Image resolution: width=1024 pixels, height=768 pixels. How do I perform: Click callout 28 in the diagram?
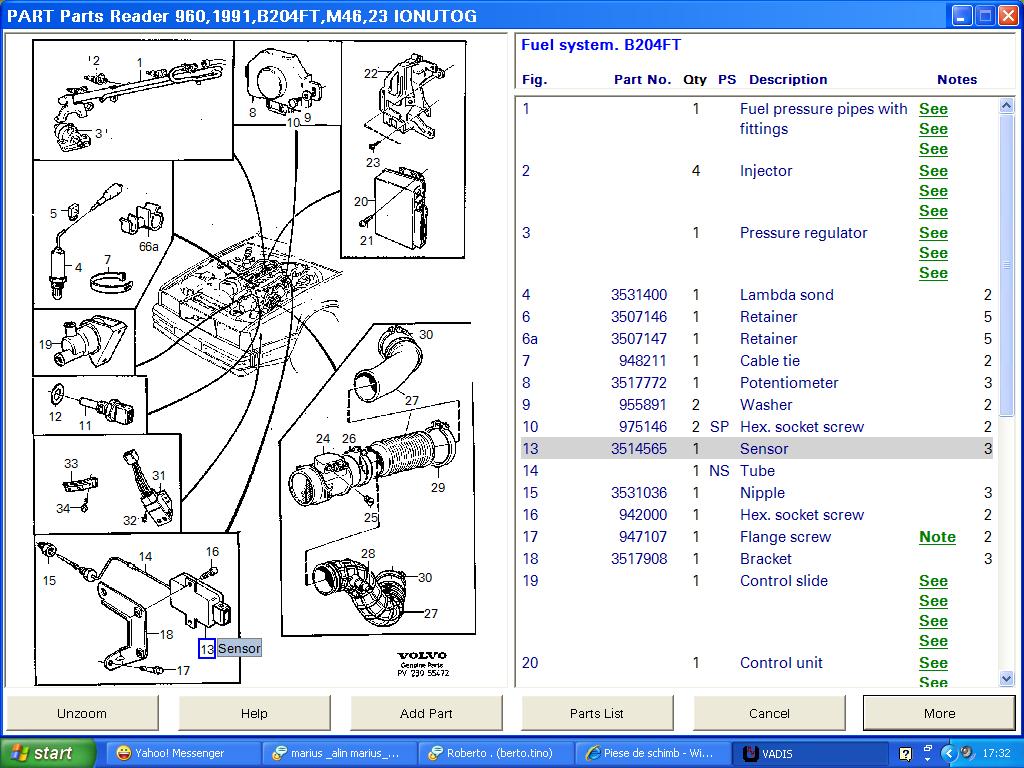click(x=368, y=553)
